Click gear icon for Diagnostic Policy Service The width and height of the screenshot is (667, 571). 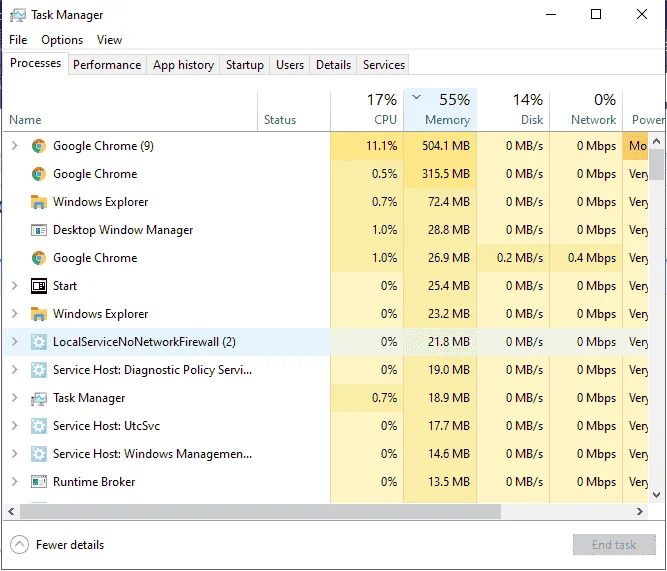click(x=39, y=370)
